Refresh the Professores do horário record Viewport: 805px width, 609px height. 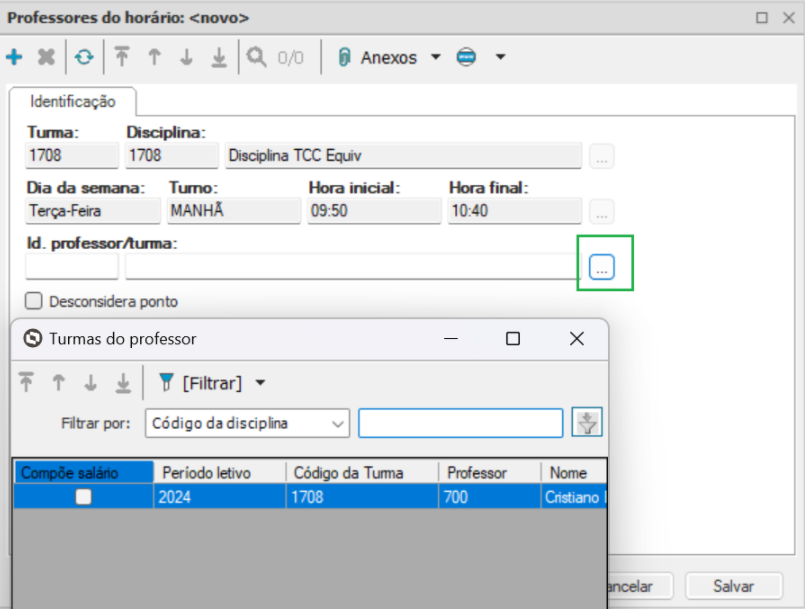tap(84, 57)
